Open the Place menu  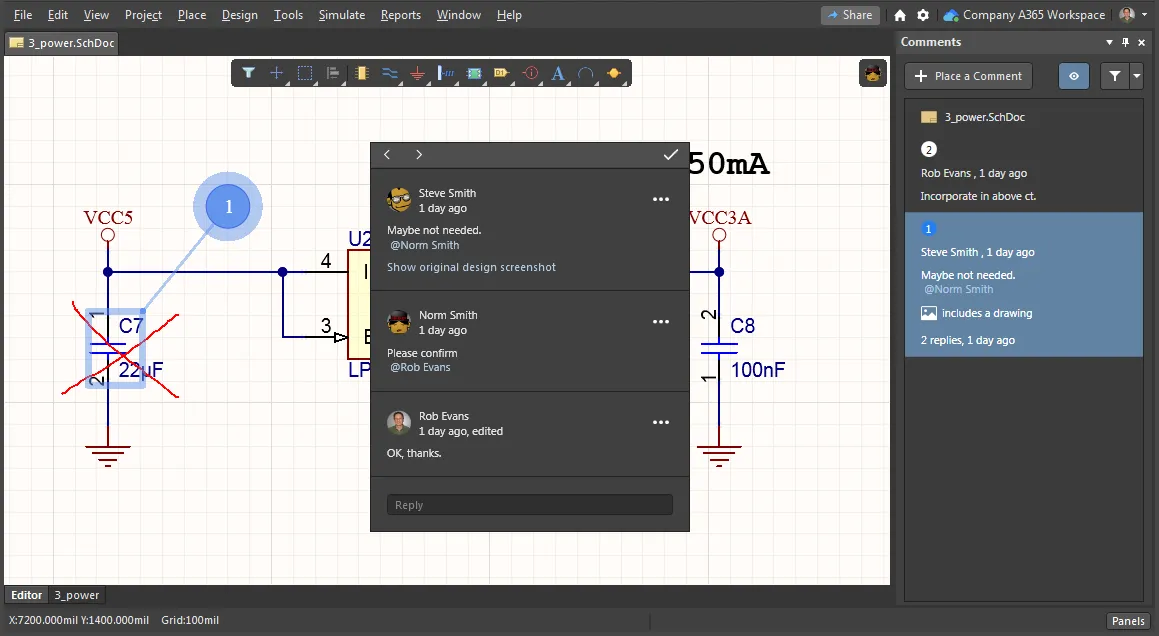(192, 15)
